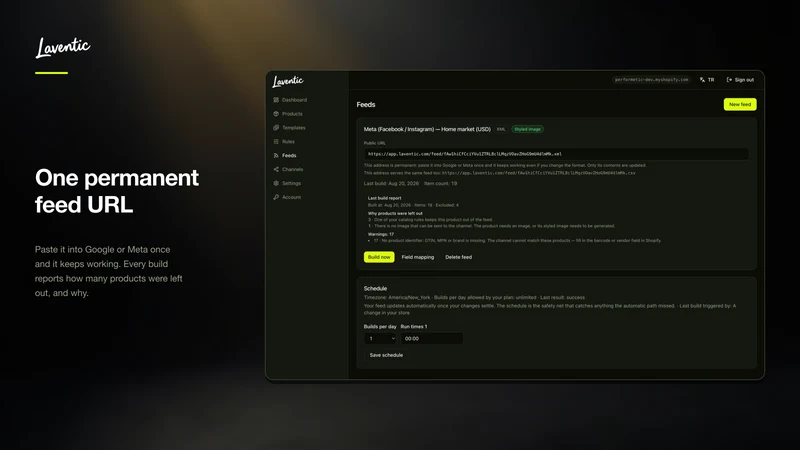Open Field mapping for this feed
800x450 pixels.
click(x=418, y=257)
